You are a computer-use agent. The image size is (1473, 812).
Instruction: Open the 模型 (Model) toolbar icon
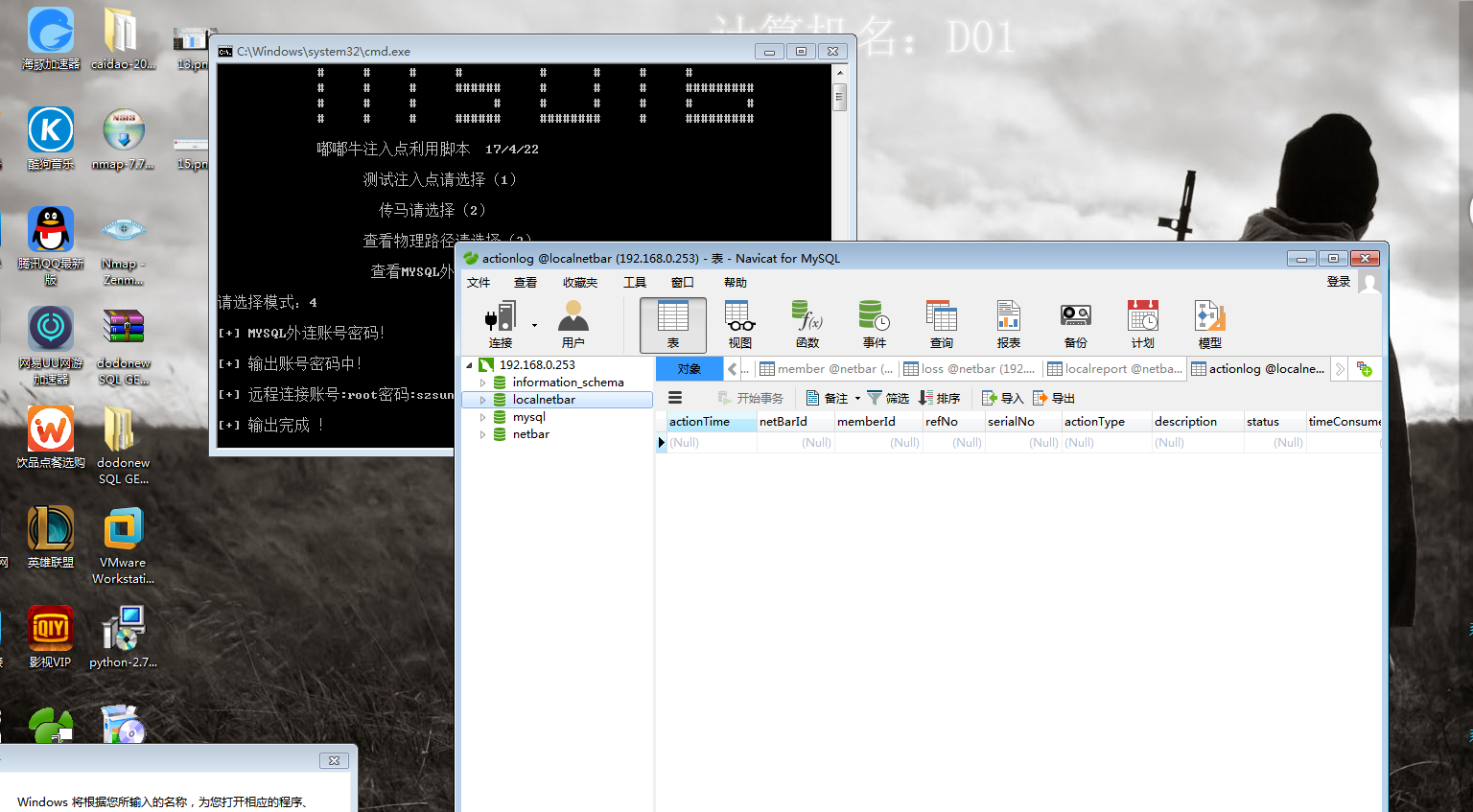click(1210, 325)
